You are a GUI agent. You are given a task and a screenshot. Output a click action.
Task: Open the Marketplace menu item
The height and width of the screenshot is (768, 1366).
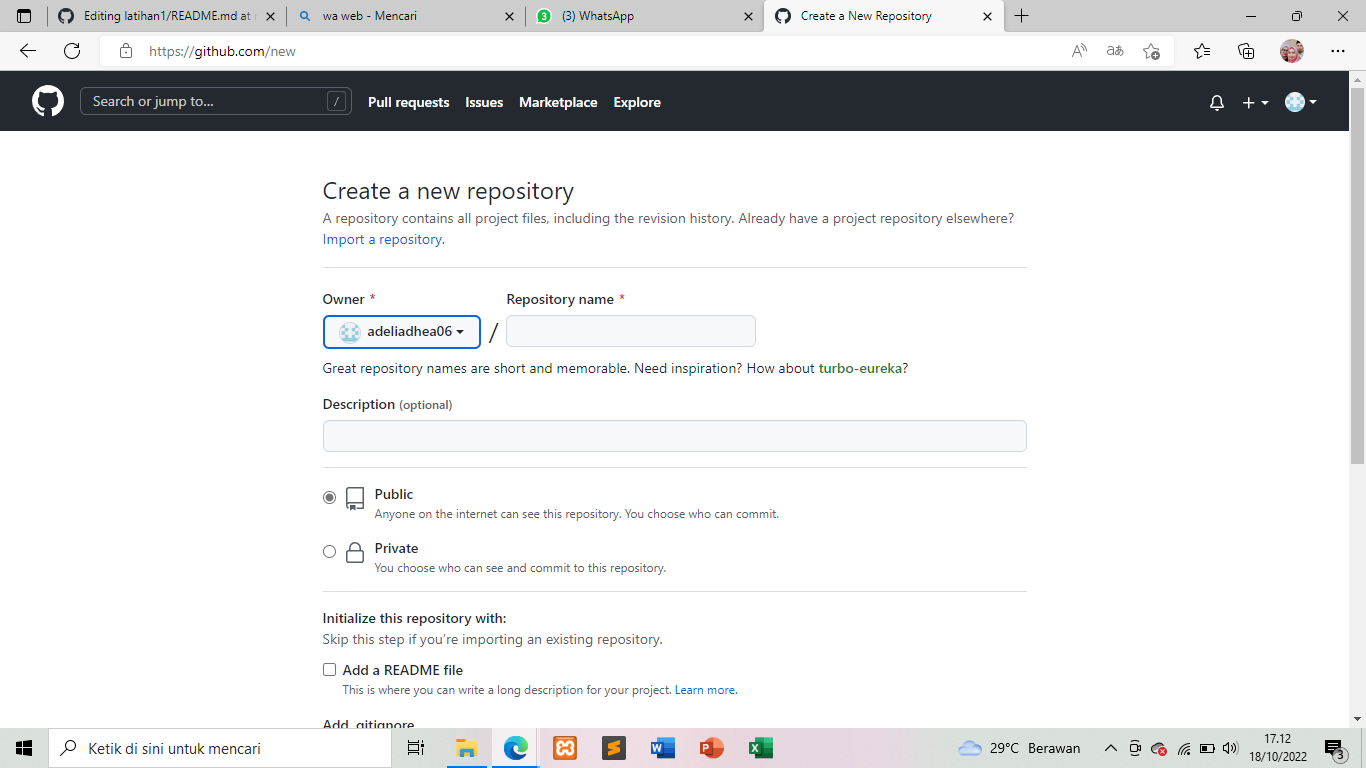[557, 101]
